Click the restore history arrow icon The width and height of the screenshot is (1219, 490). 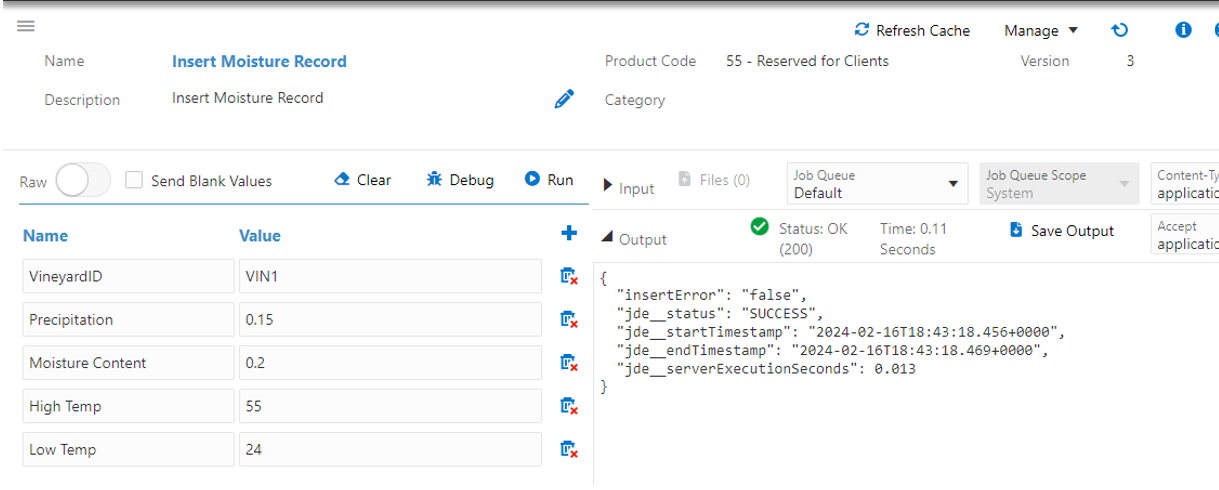1120,30
